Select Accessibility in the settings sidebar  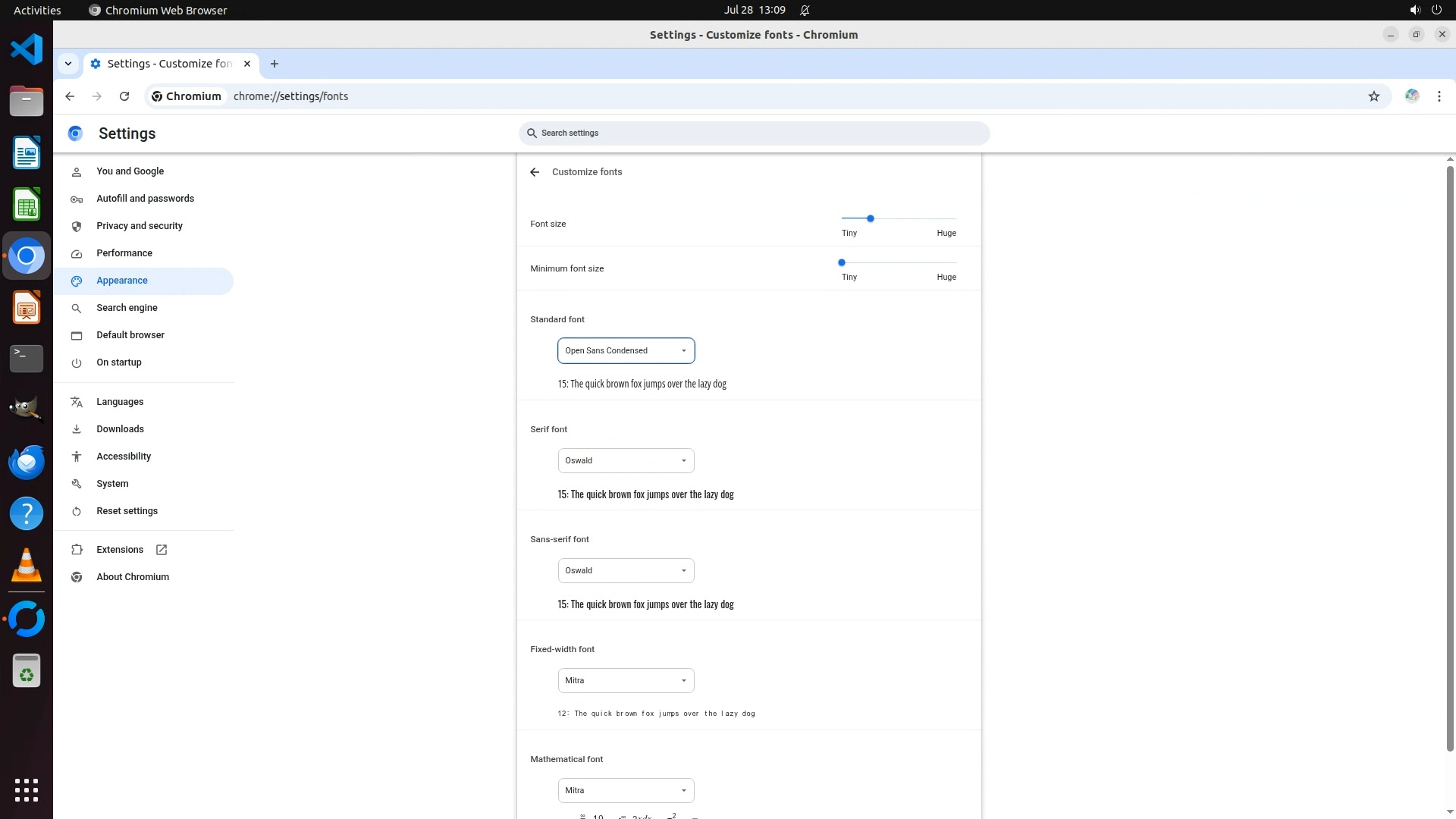(124, 457)
